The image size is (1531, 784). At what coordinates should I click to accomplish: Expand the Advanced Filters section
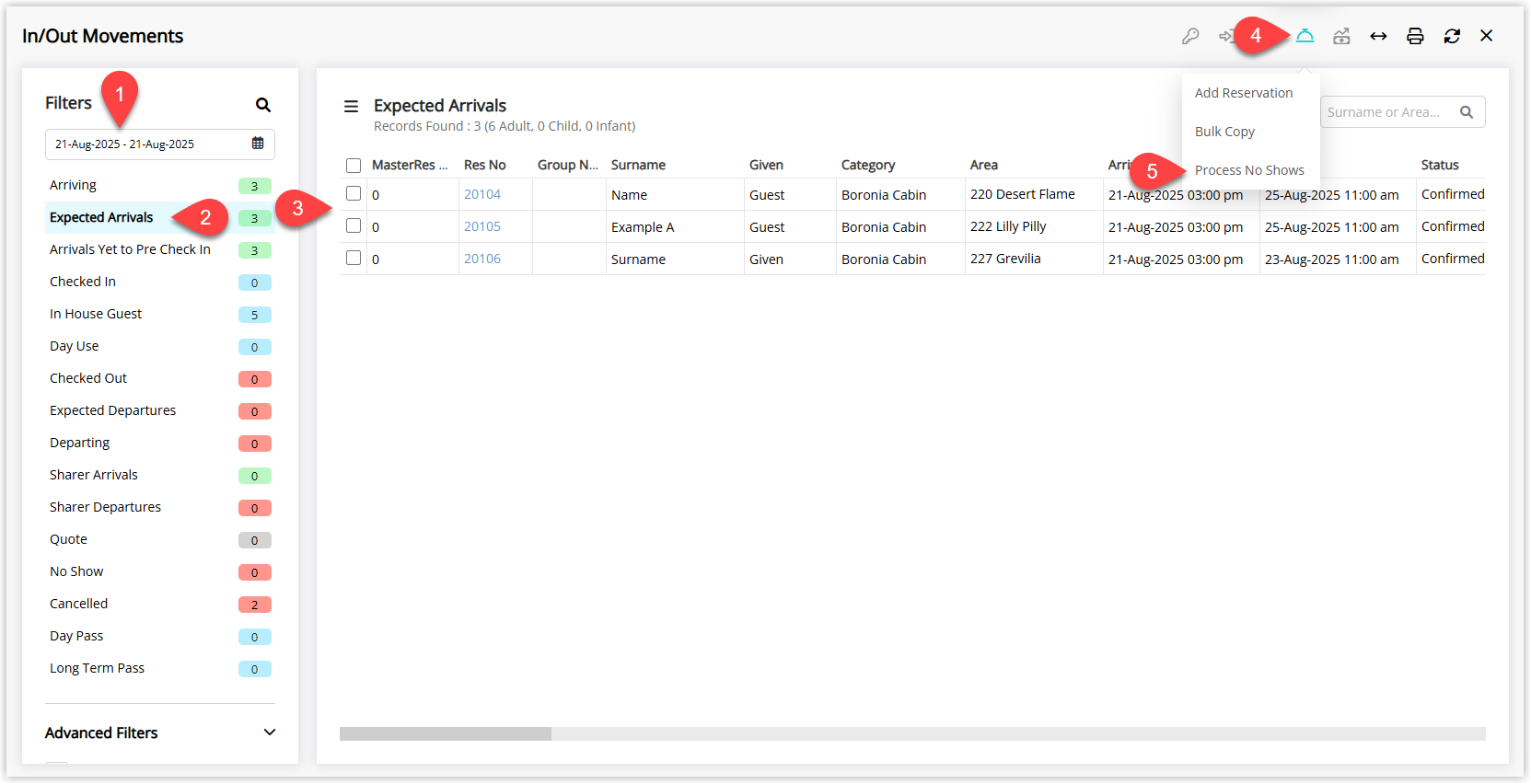tap(160, 732)
